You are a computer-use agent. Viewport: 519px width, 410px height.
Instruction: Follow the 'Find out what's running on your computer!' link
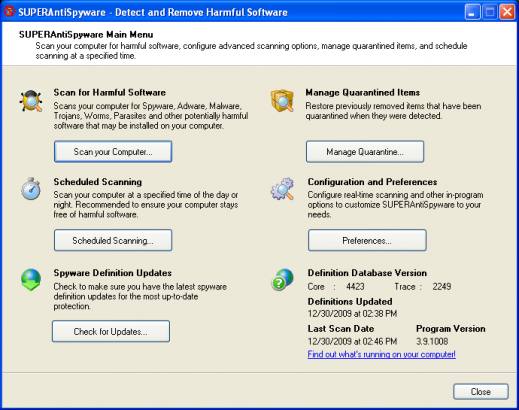381,354
